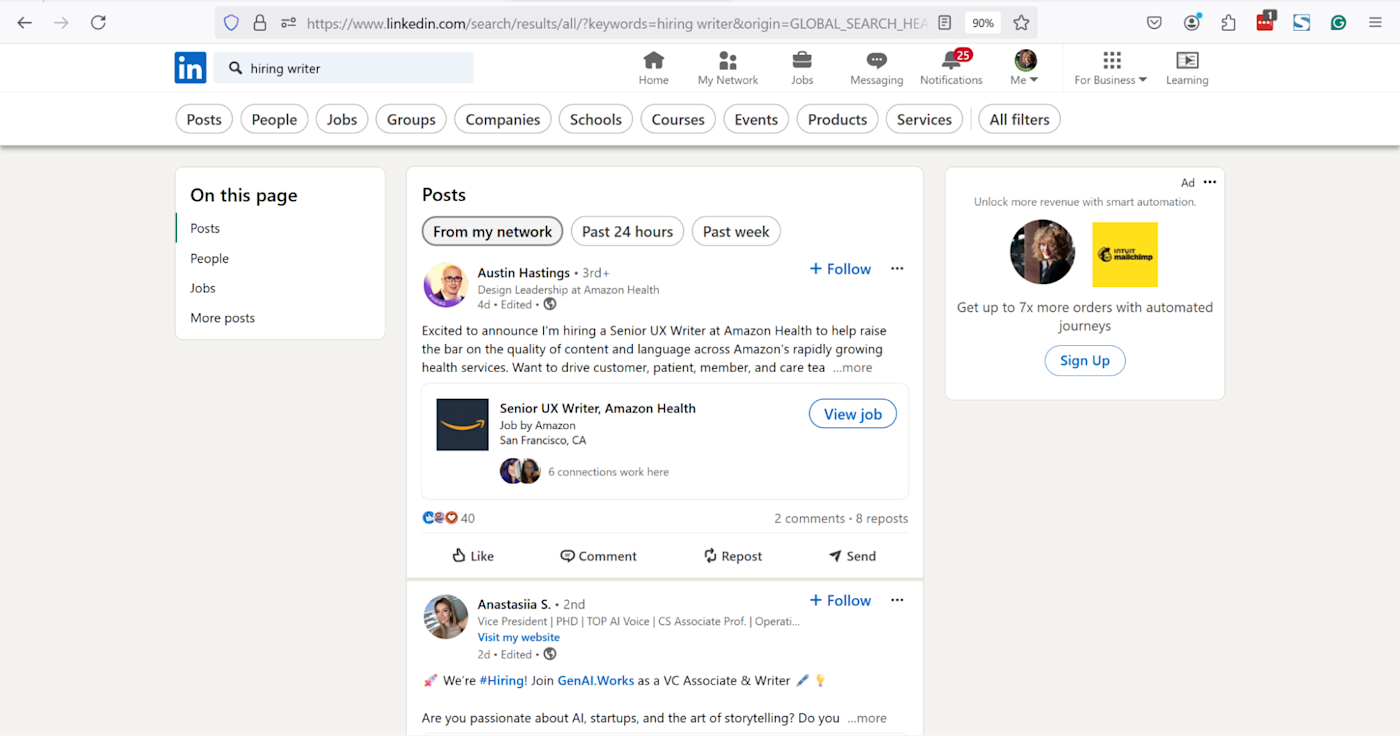1400x736 pixels.
Task: Expand Austin's post text with more
Action: point(852,368)
